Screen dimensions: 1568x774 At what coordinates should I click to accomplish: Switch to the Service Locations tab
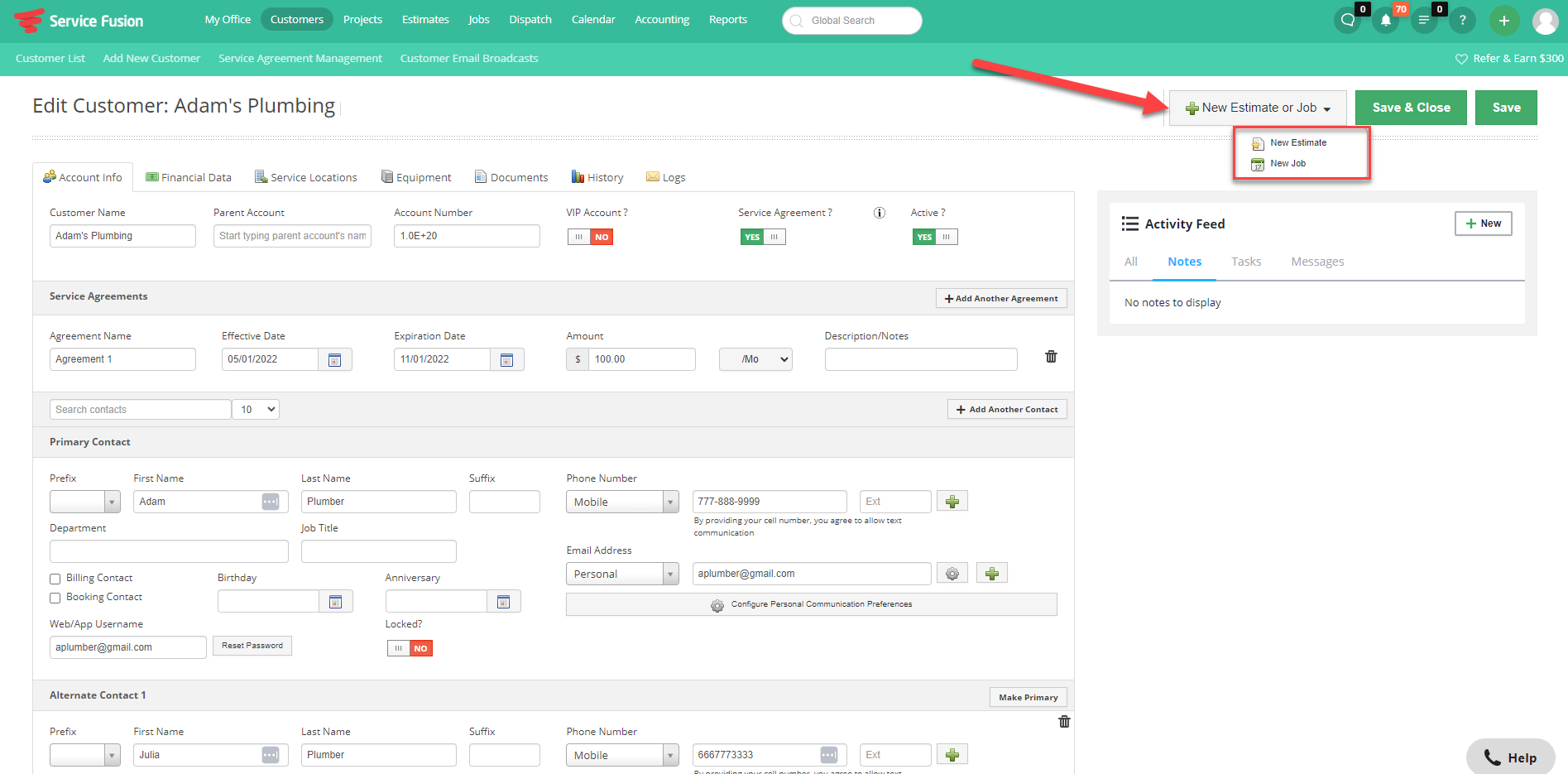tap(306, 177)
